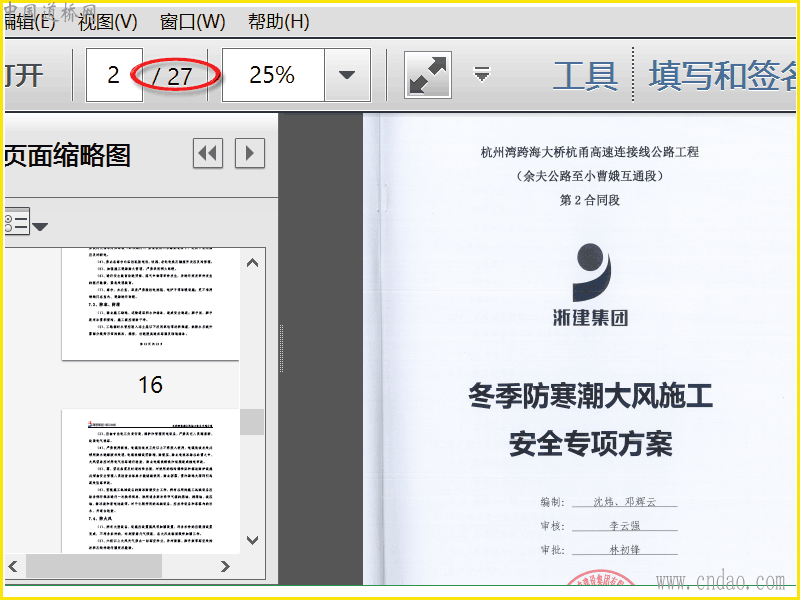Click the thumbnail scrollbar down arrow
Image resolution: width=800 pixels, height=600 pixels.
(x=253, y=540)
